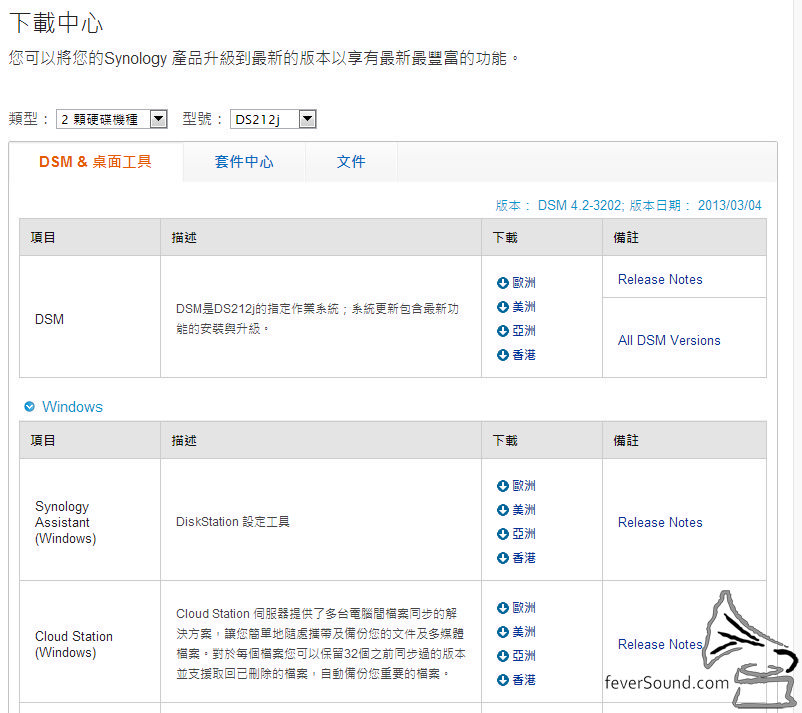802x713 pixels.
Task: Click the DiskStation 設定工具 description text
Action: [233, 522]
